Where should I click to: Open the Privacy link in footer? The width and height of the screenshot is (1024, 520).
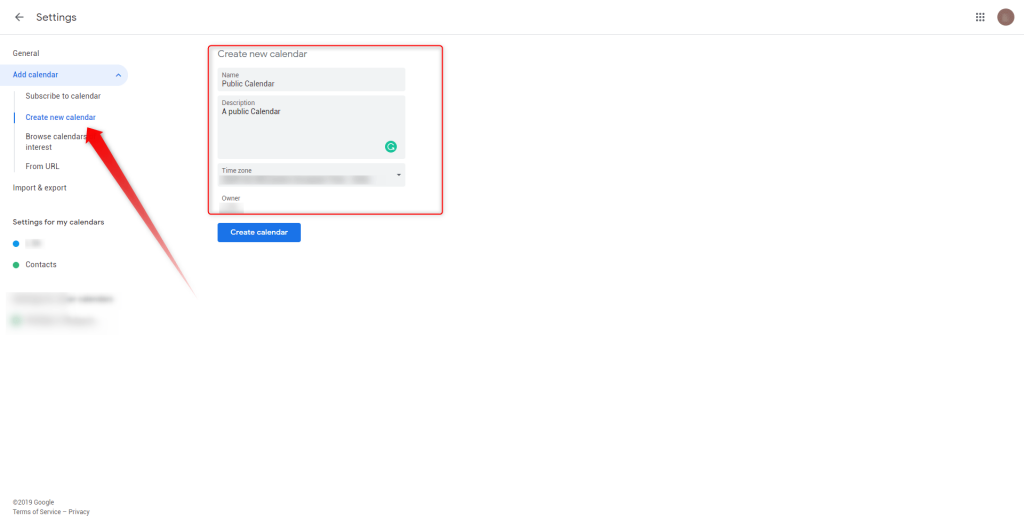coord(79,512)
